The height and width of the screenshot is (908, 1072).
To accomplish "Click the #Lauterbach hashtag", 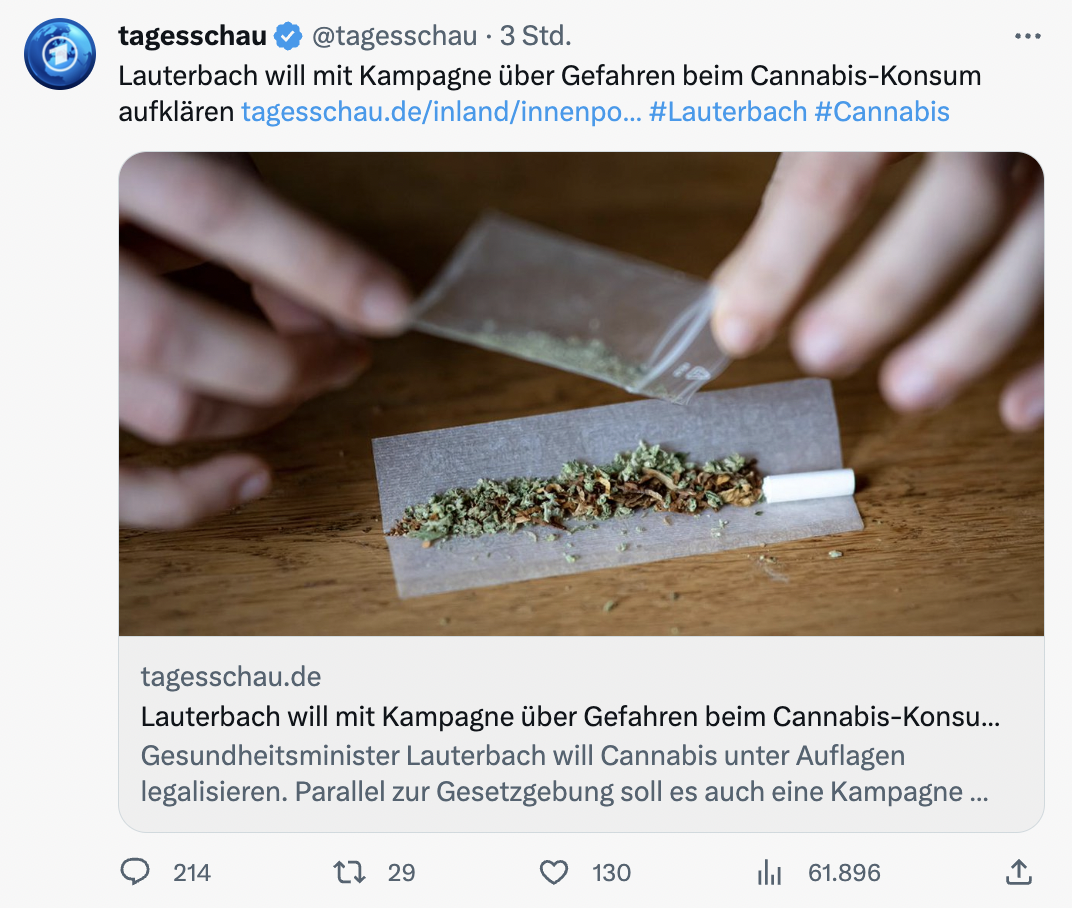I will click(x=728, y=111).
